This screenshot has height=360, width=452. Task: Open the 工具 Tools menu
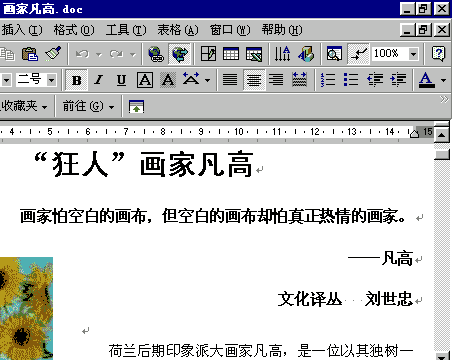click(126, 30)
